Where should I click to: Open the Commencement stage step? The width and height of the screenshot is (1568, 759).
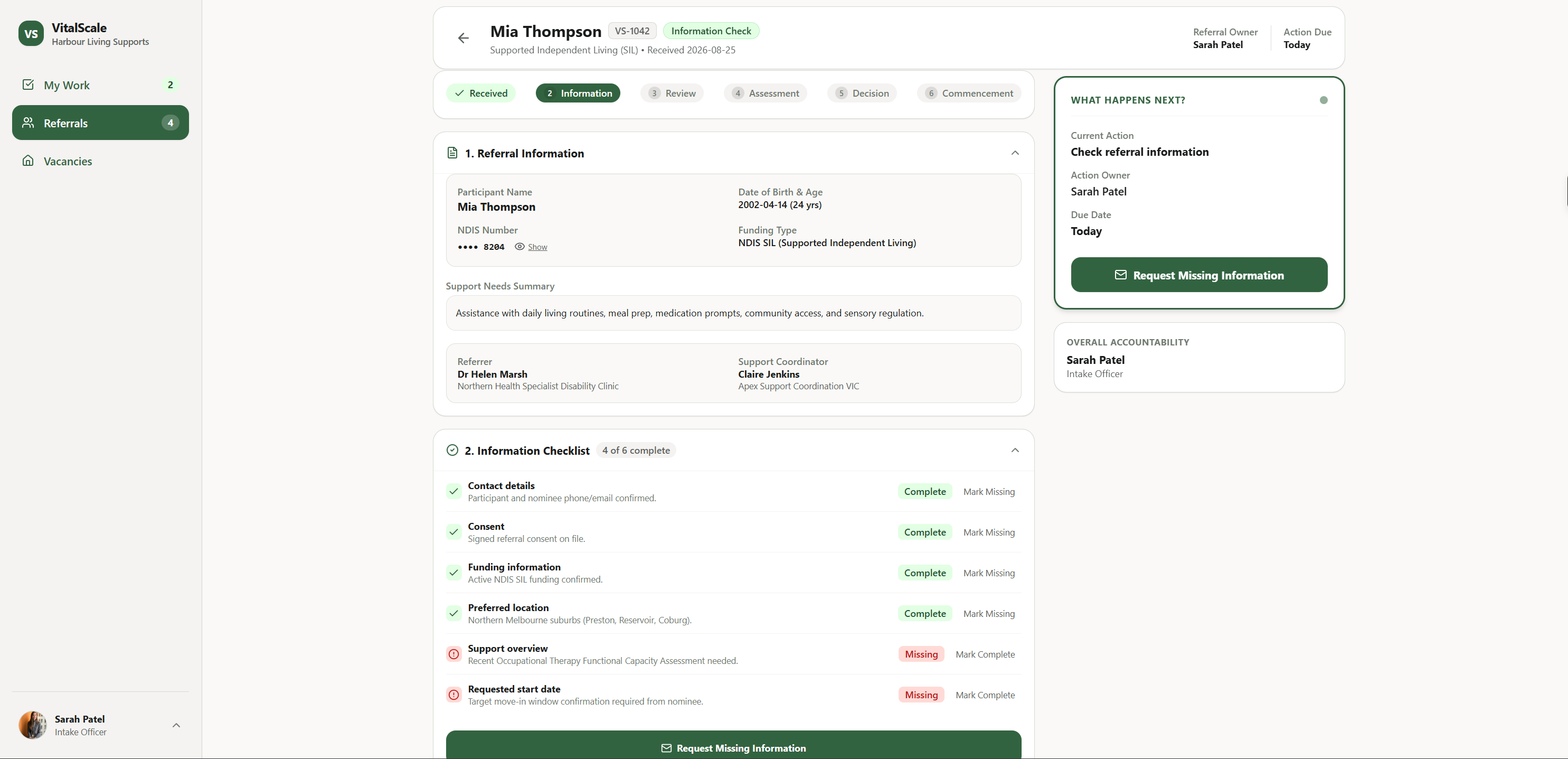[x=968, y=93]
